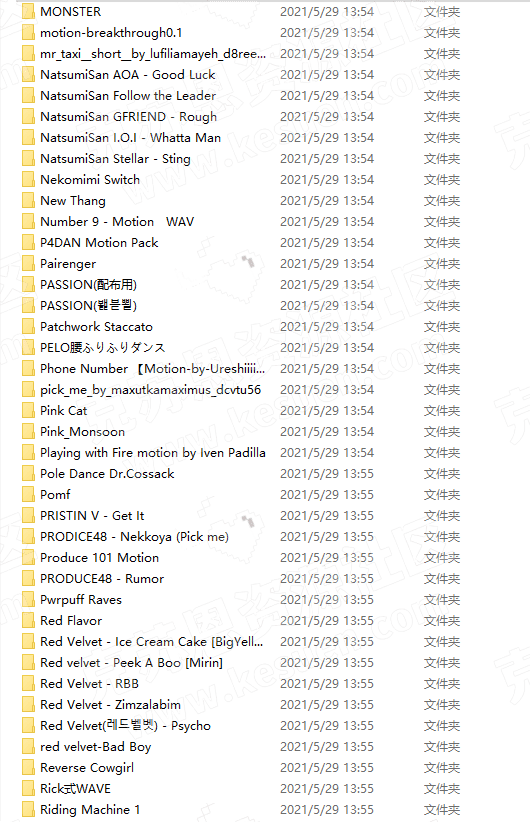
Task: Click the Produce 101 Motion folder name
Action: (x=99, y=557)
